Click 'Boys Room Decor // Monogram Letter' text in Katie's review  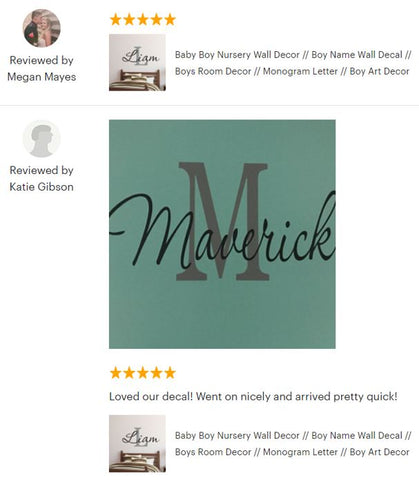(x=256, y=452)
